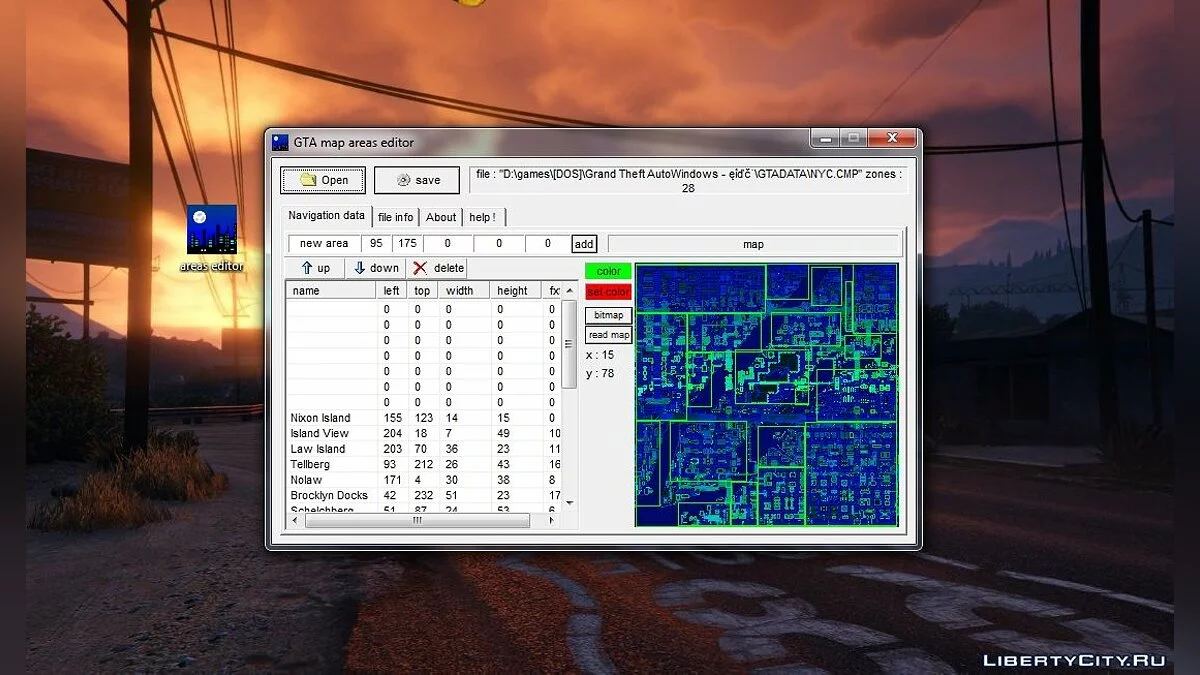Delete the selected area with red X
Screen dimensions: 1200x675
click(438, 268)
